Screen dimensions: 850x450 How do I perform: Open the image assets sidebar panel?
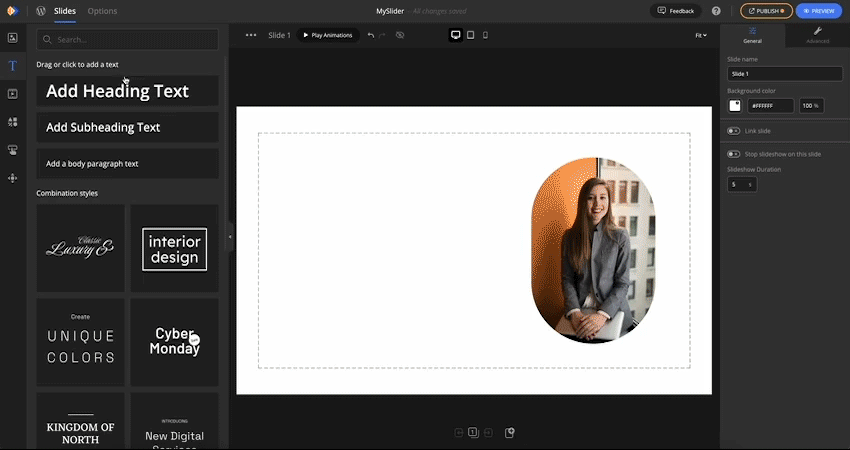(x=12, y=38)
